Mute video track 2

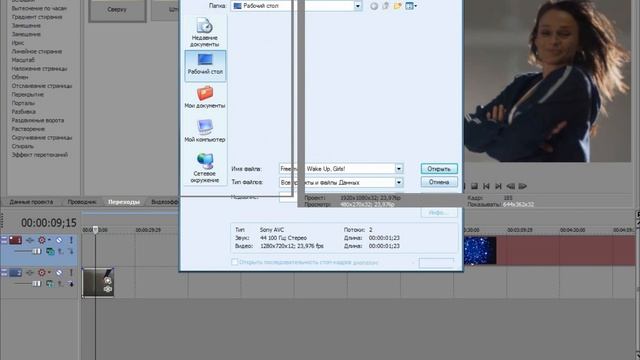(59, 272)
